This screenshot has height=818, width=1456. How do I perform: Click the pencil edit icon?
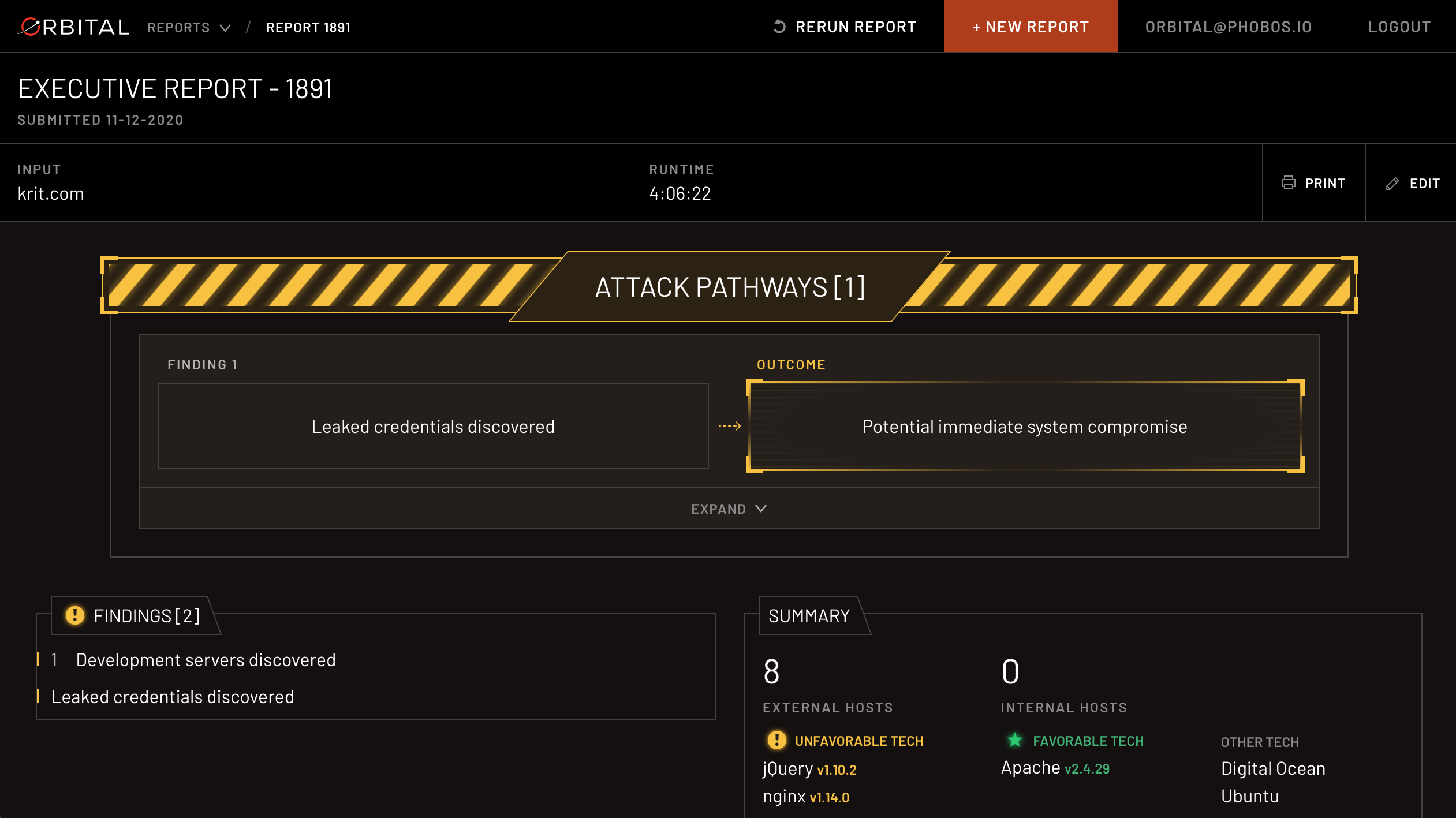tap(1392, 184)
